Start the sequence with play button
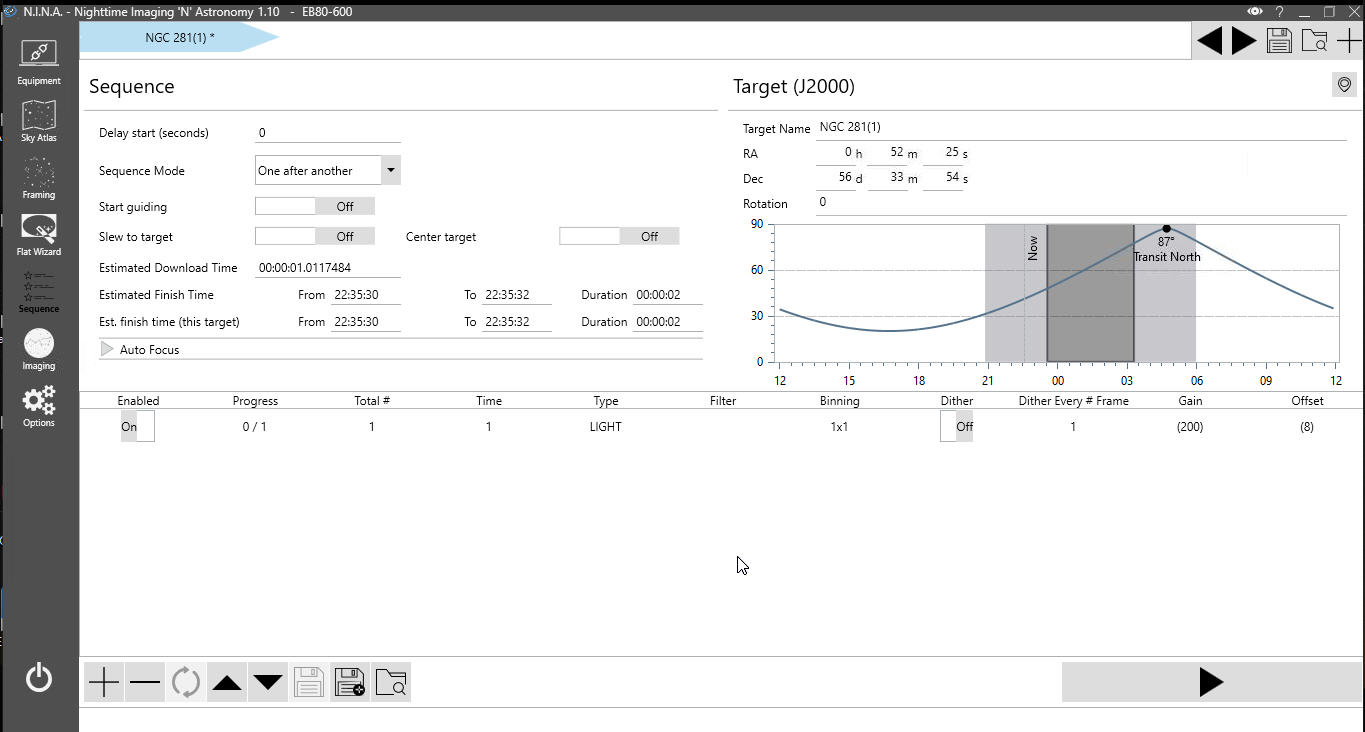This screenshot has height=732, width=1365. 1210,682
